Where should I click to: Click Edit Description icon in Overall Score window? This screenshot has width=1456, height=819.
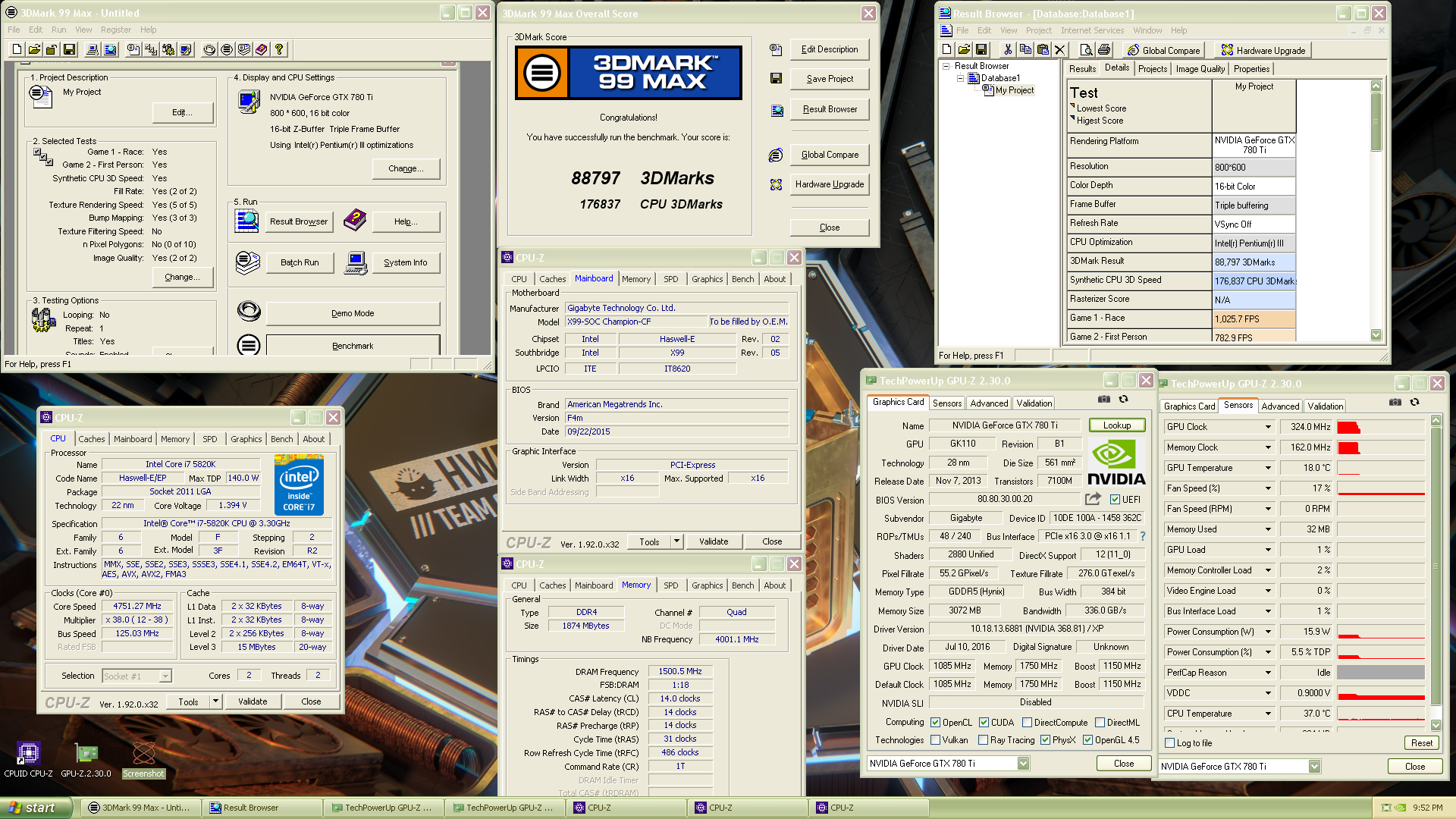pyautogui.click(x=776, y=49)
